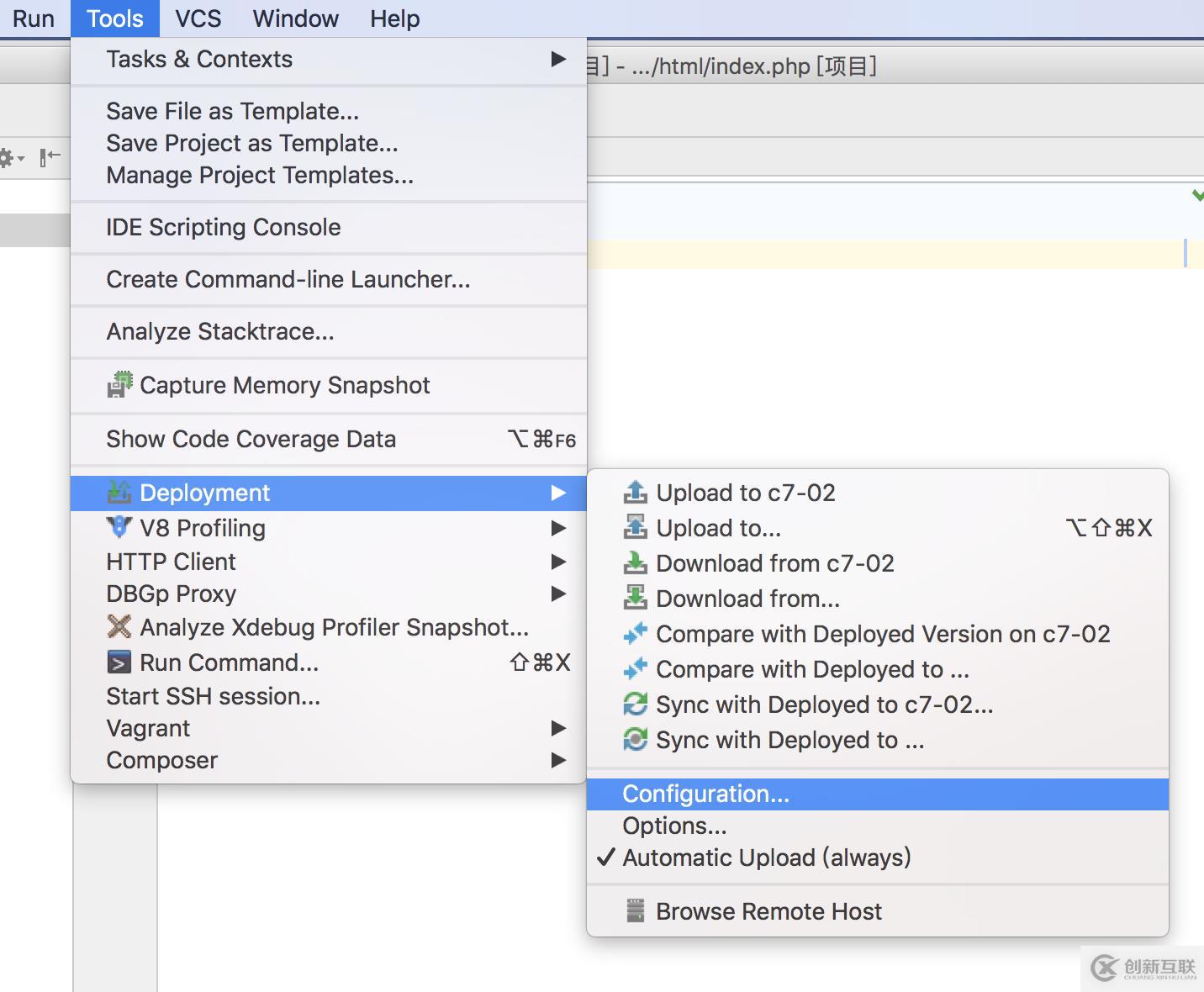
Task: Click the collapse panel icon beside gear
Action: tap(50, 157)
